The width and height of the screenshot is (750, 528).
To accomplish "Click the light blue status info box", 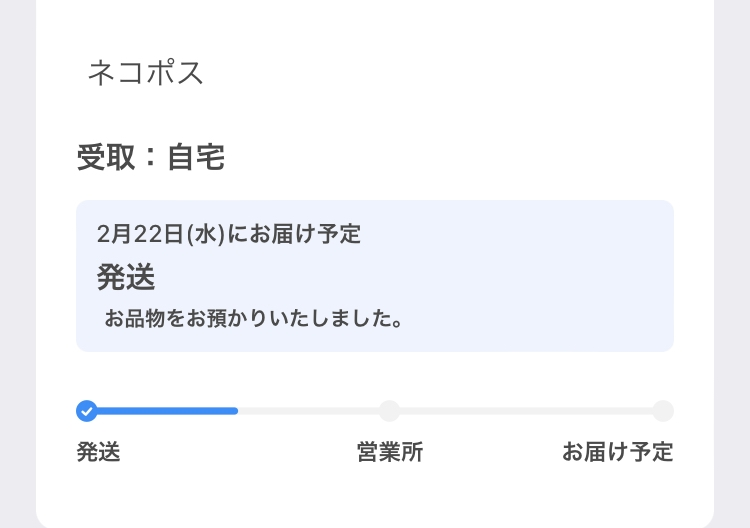I will (x=375, y=276).
